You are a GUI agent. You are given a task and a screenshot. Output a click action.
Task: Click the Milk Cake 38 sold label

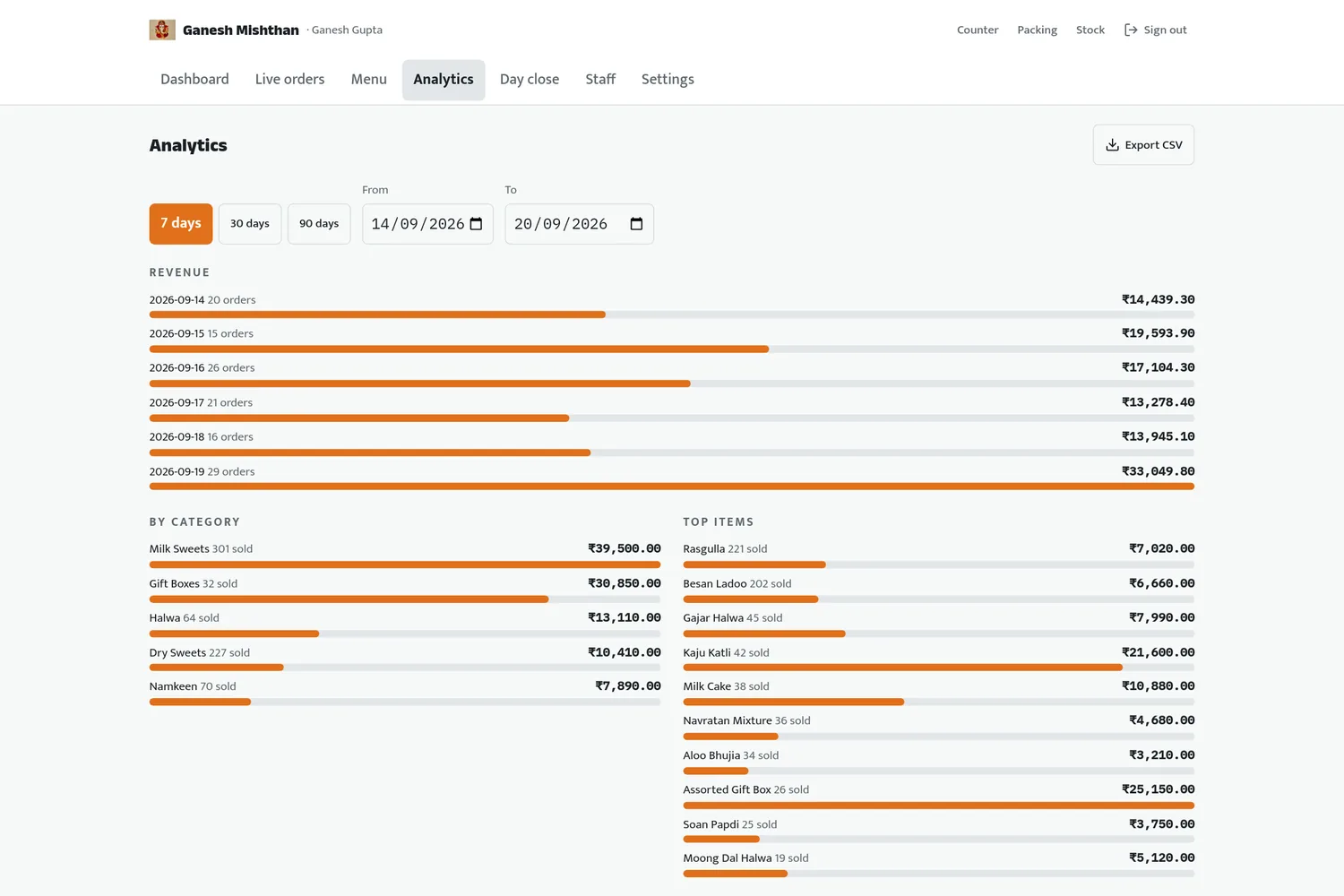(x=726, y=687)
